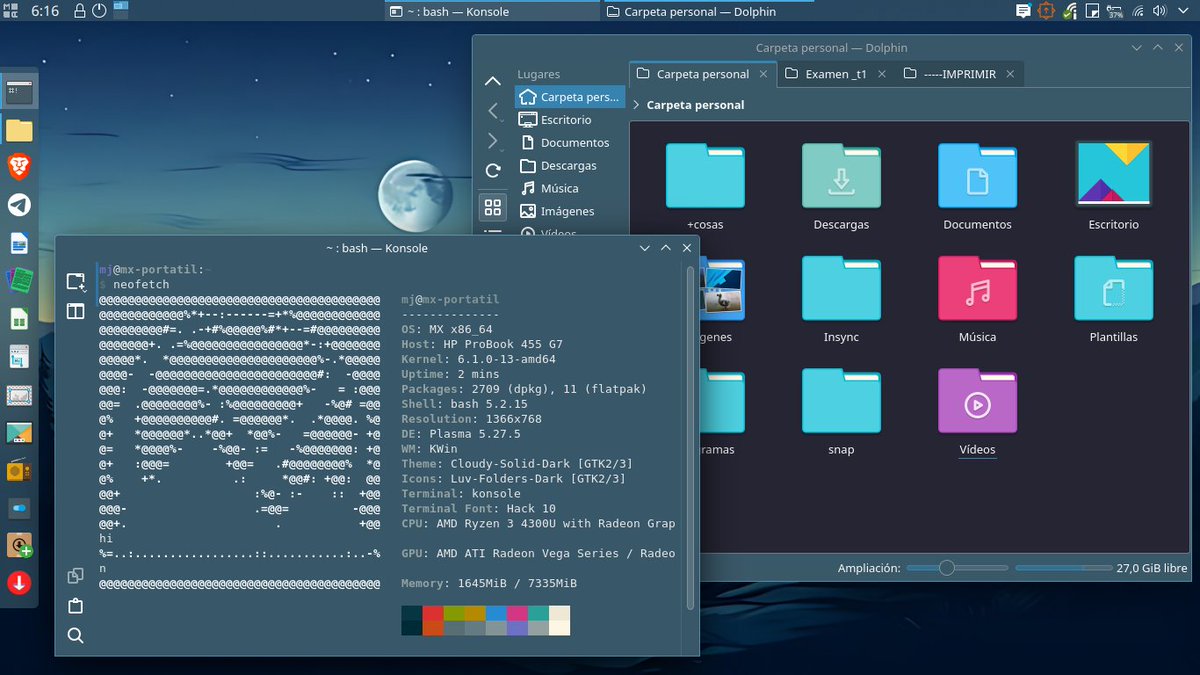Navigate back in Dolphin

click(x=492, y=111)
